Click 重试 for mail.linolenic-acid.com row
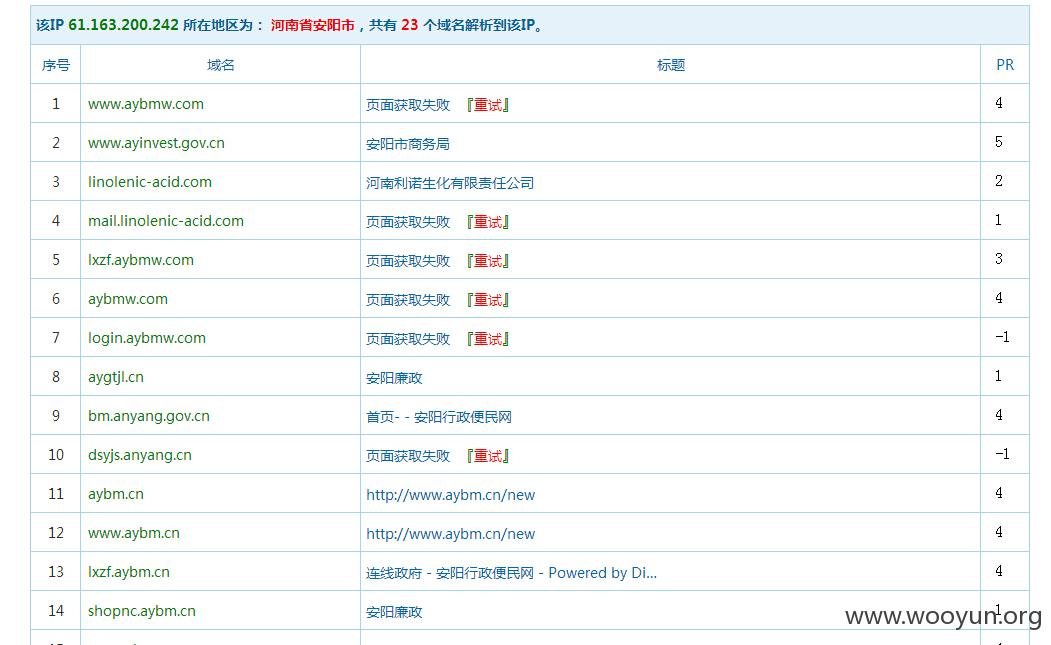The image size is (1051, 645). pyautogui.click(x=488, y=221)
